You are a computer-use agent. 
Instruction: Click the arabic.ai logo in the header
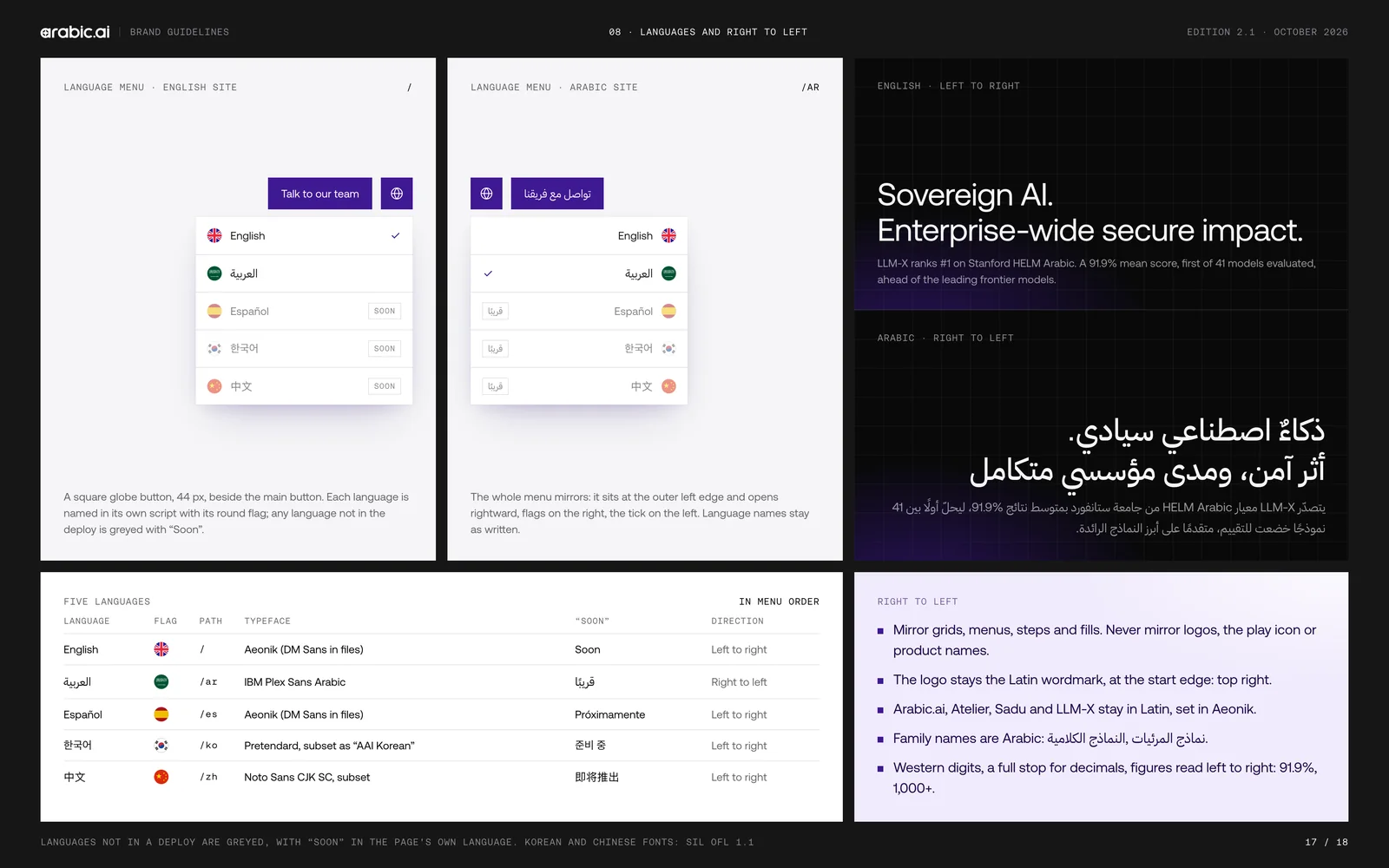75,32
